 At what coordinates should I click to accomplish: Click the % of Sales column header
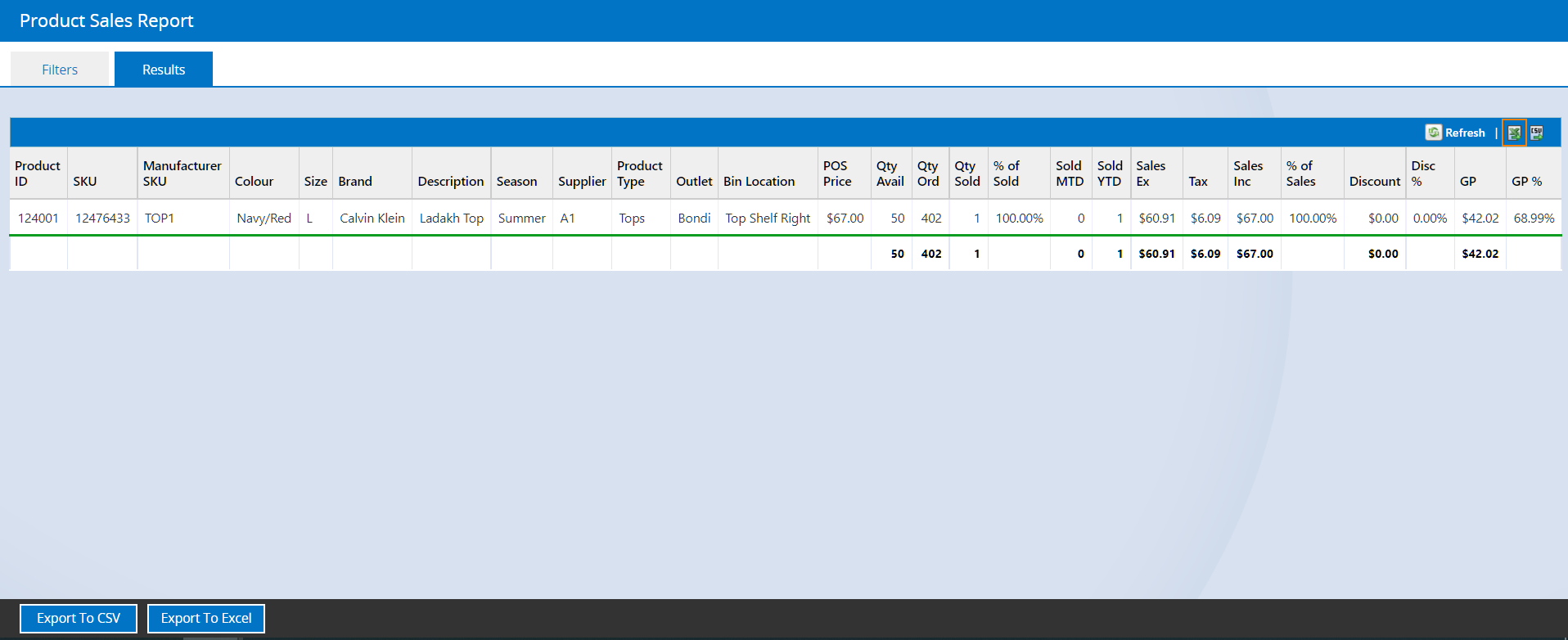1313,174
